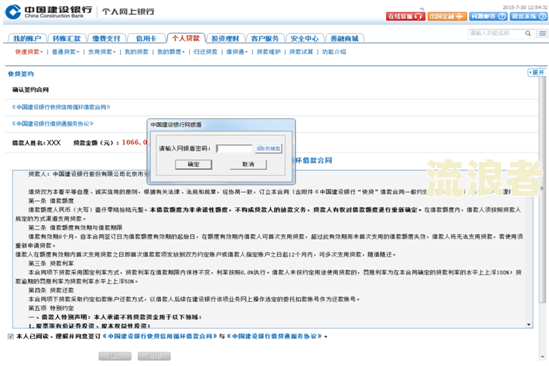549x366 pixels.
Task: Click the 展开 expand toggle at right
Action: click(537, 72)
